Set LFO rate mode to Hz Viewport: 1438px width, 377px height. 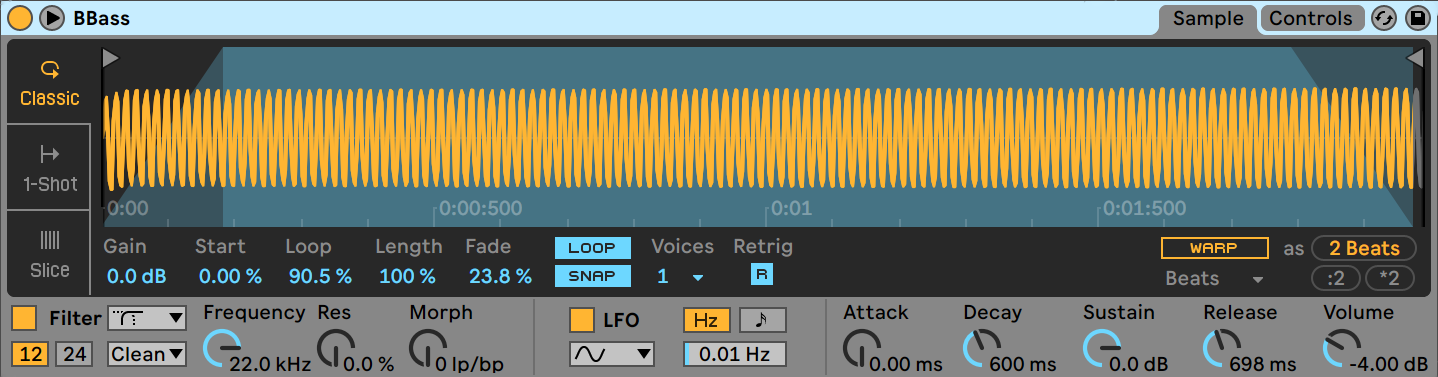(707, 320)
